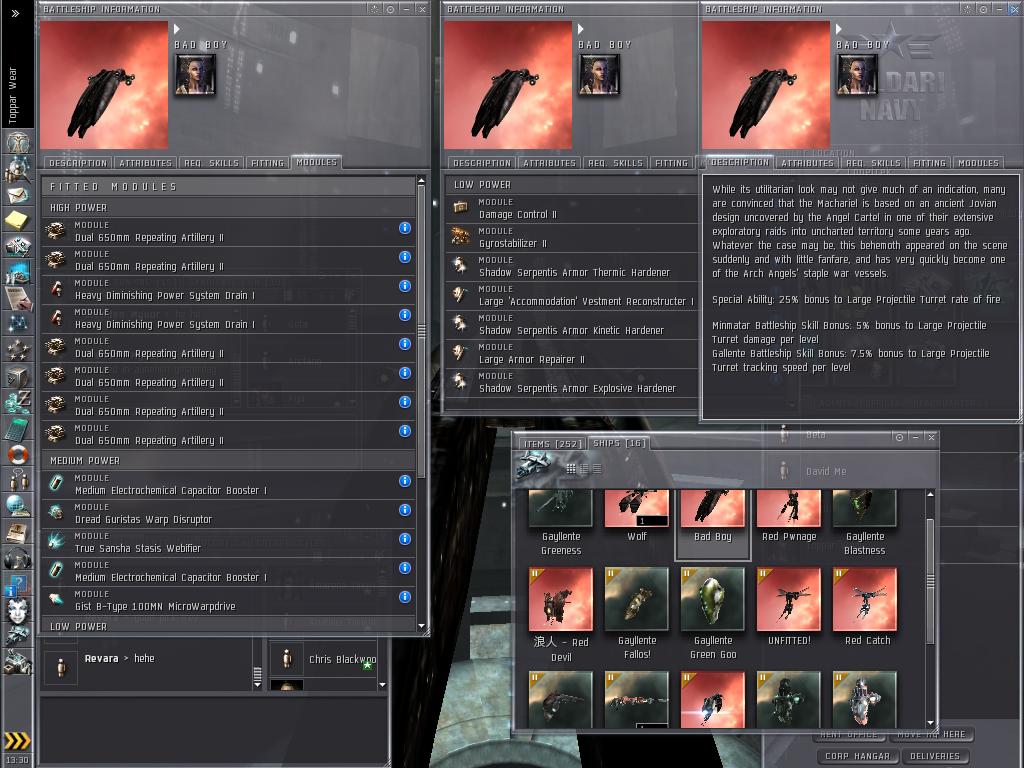Click the ship hangar vertical scrollbar handle
Viewport: 1024px width, 768px height.
930,580
